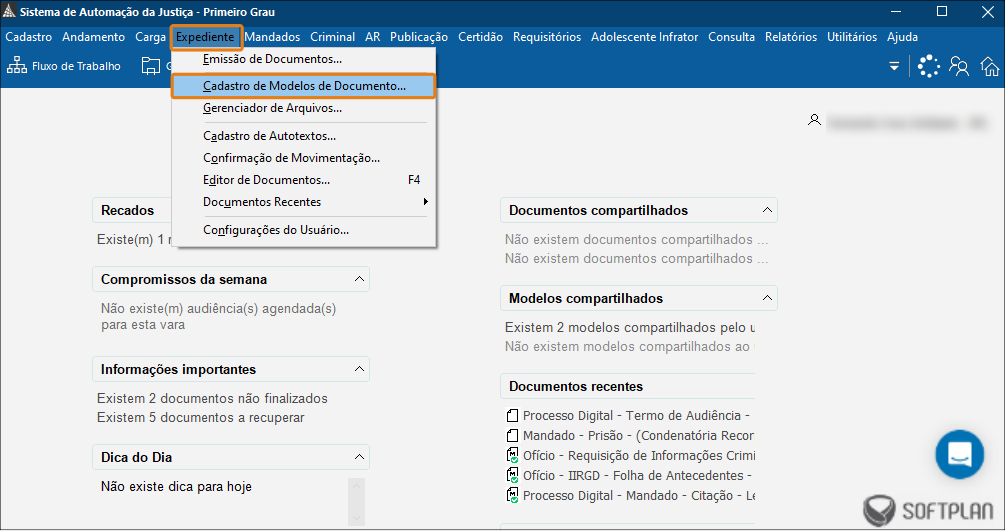Click Documentos recentes panel header
The height and width of the screenshot is (531, 1005).
point(627,386)
